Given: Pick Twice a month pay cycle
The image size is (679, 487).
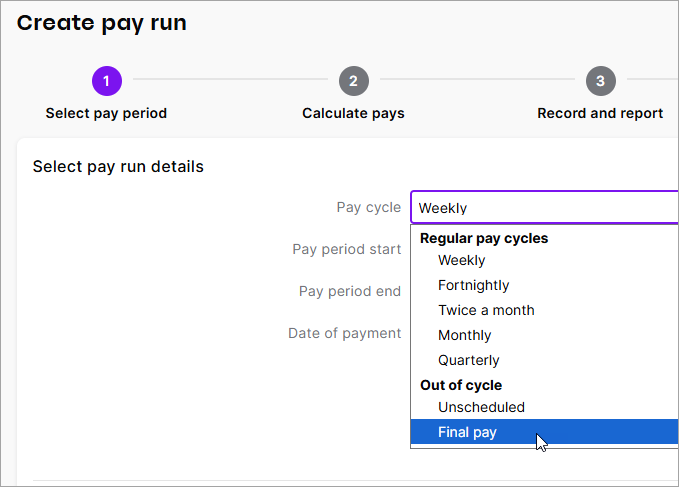Looking at the screenshot, I should [x=486, y=310].
